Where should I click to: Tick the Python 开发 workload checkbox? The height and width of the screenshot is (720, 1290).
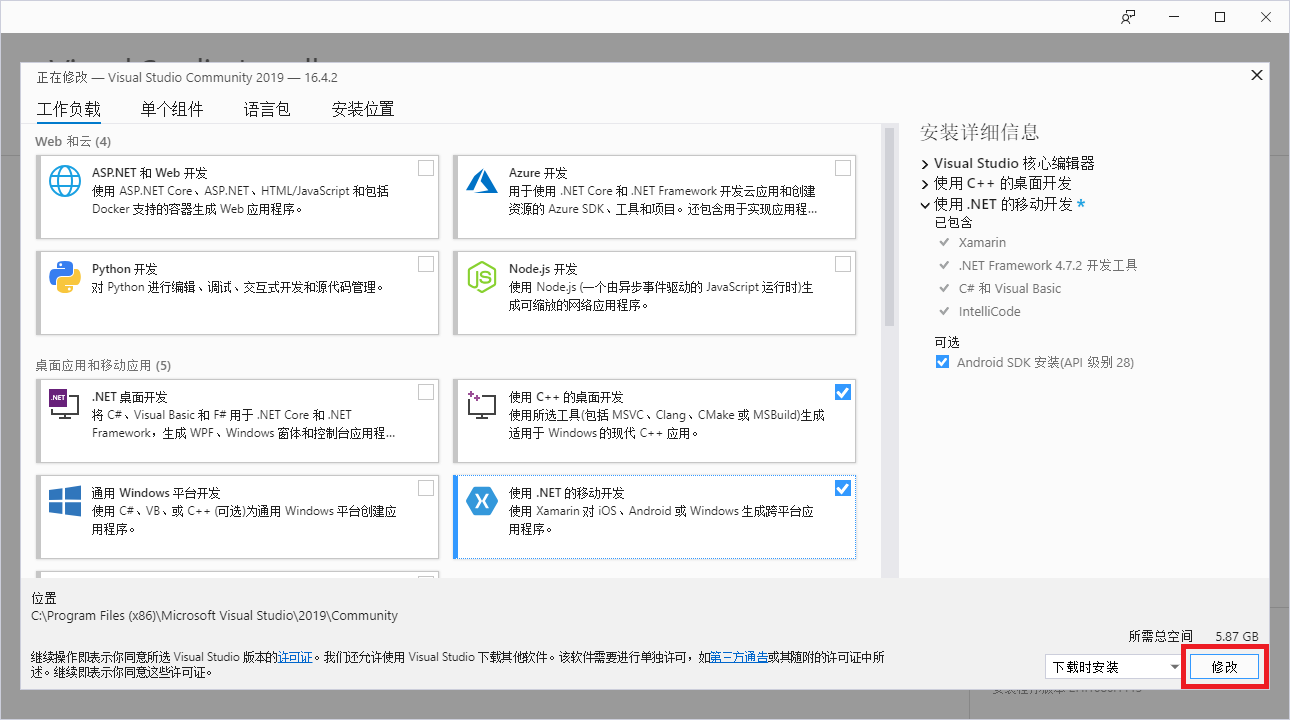[x=426, y=264]
